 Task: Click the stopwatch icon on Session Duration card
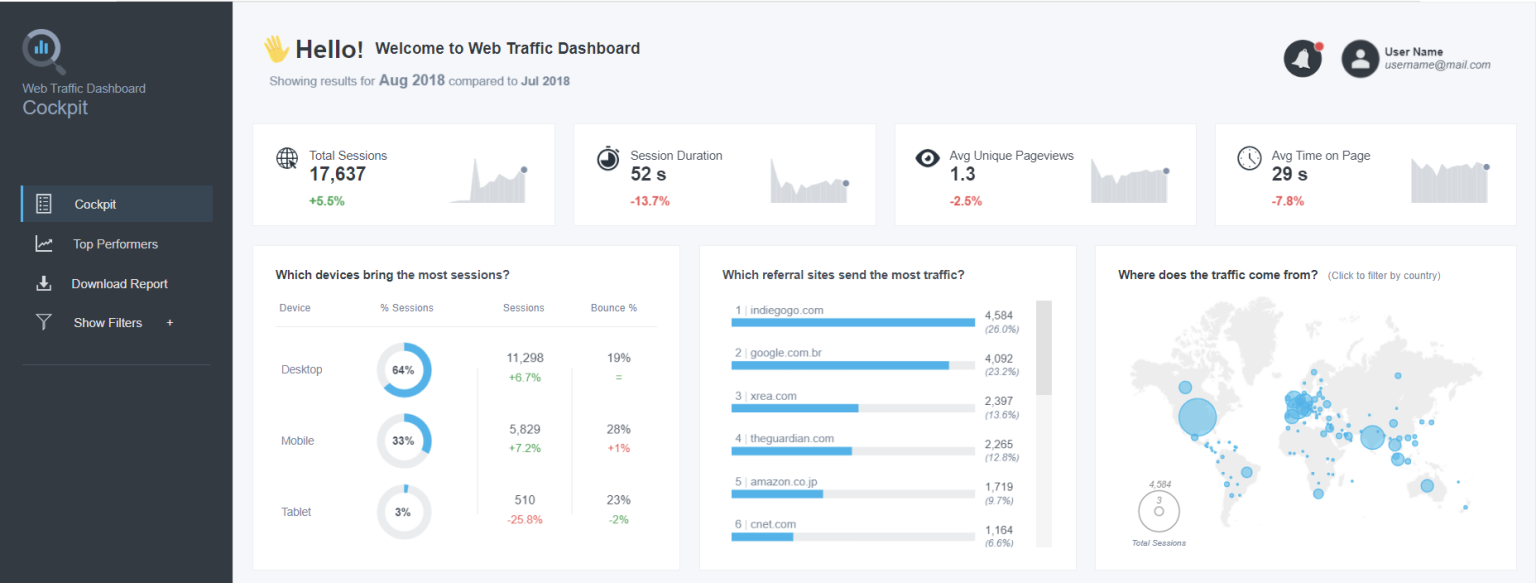(x=608, y=158)
